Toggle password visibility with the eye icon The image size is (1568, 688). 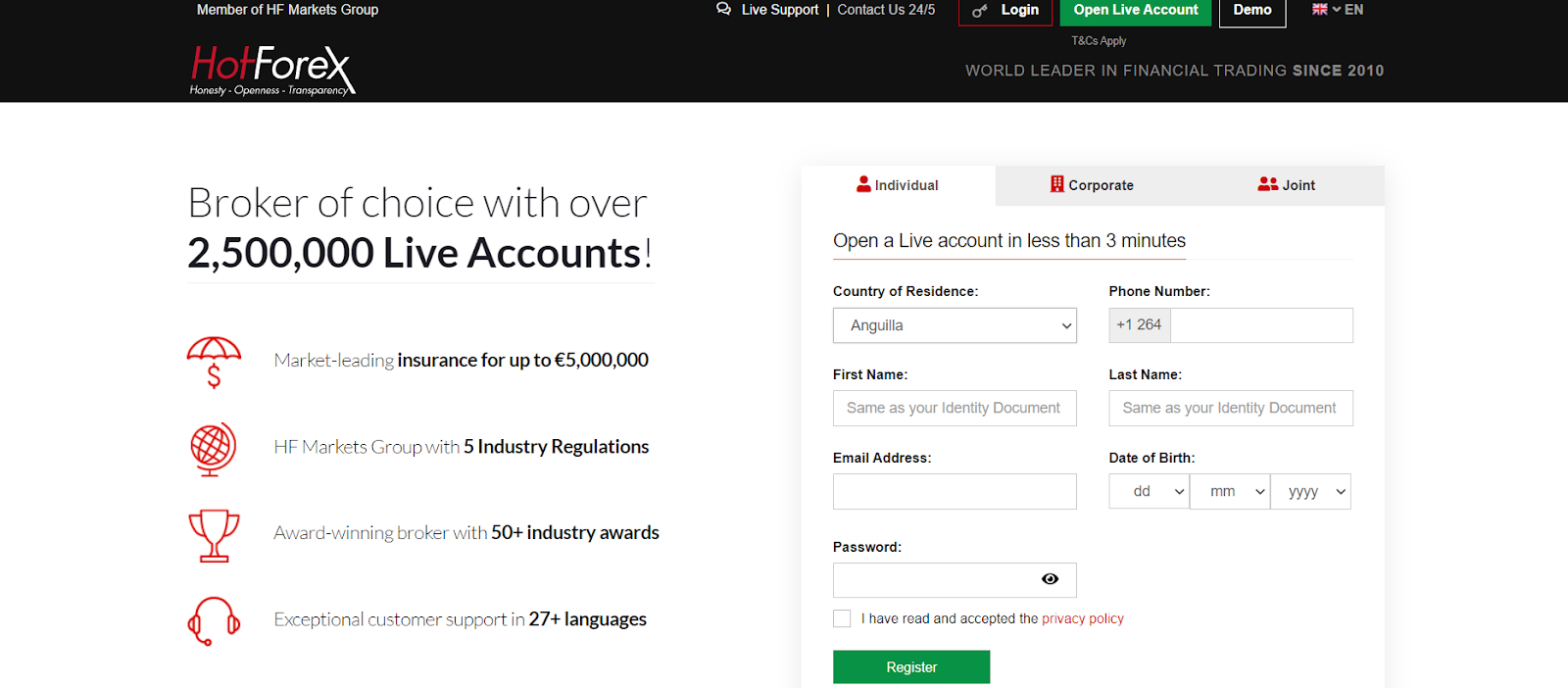1050,579
